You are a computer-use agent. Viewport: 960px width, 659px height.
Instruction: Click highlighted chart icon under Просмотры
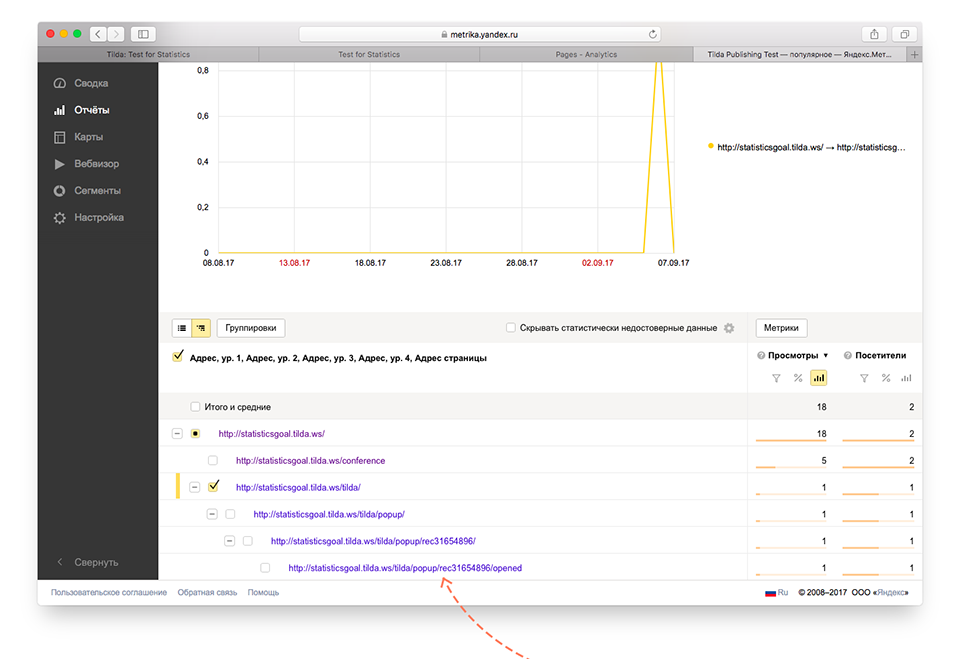(819, 378)
